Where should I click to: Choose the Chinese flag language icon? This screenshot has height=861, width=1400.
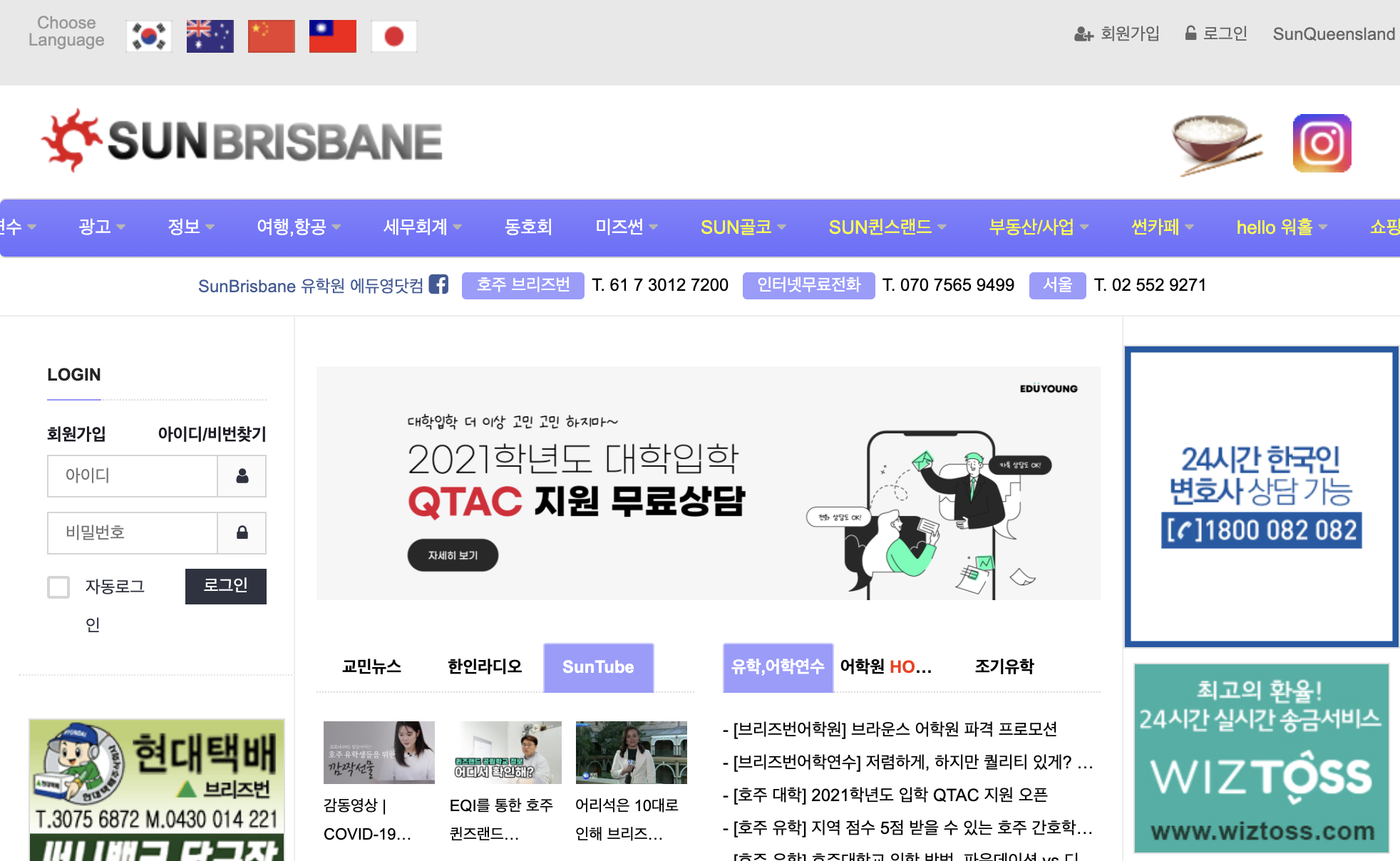(271, 36)
